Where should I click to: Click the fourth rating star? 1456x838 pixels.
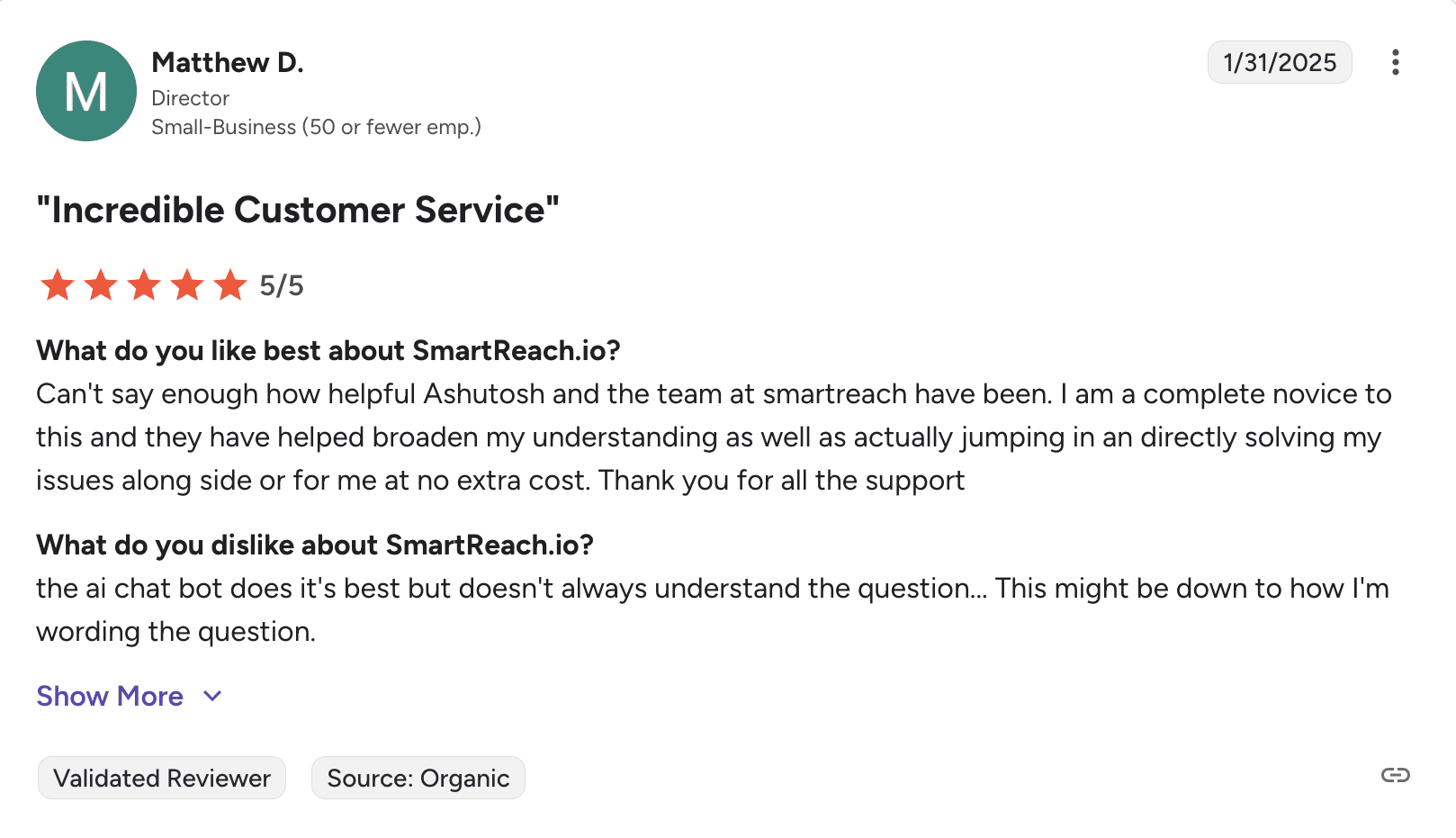187,285
